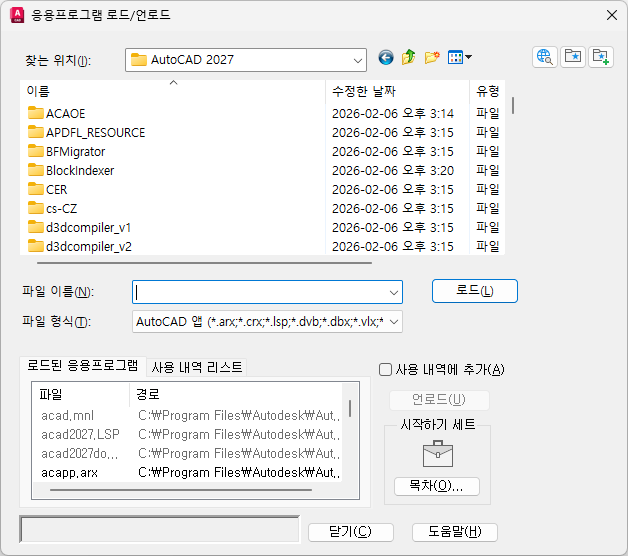Select the acad2027.LSP row
This screenshot has width=628, height=556.
pyautogui.click(x=187, y=434)
